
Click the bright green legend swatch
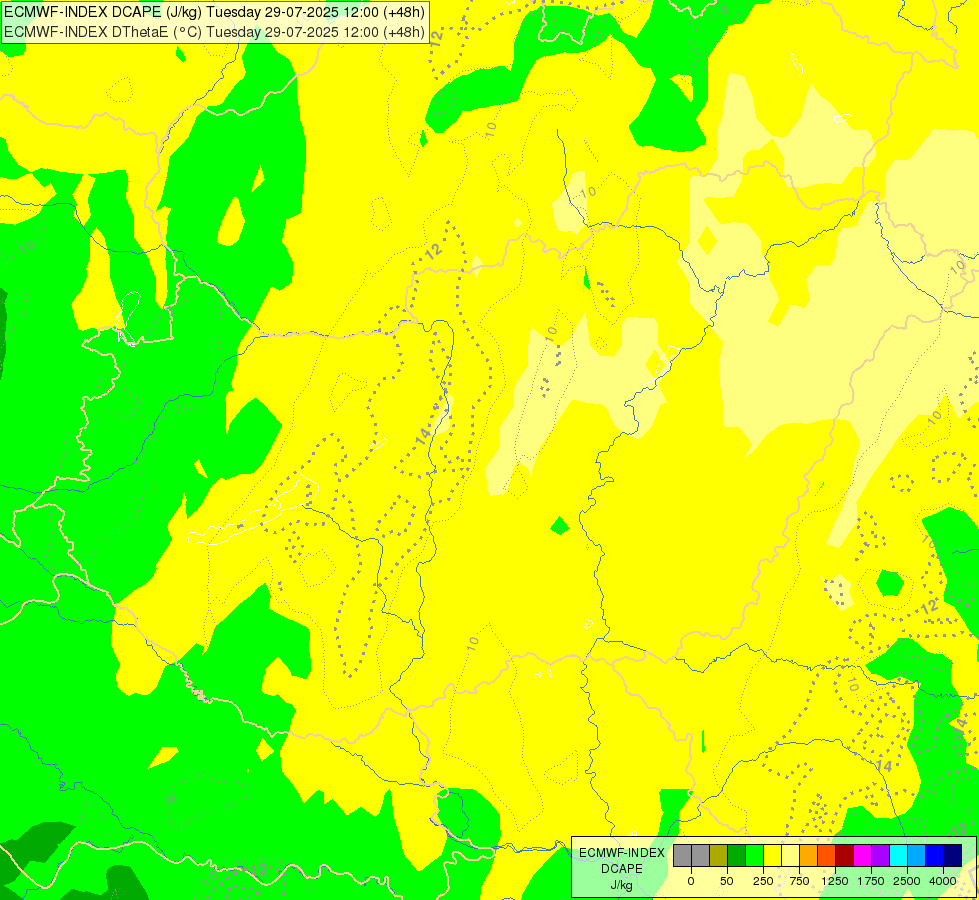tap(755, 856)
